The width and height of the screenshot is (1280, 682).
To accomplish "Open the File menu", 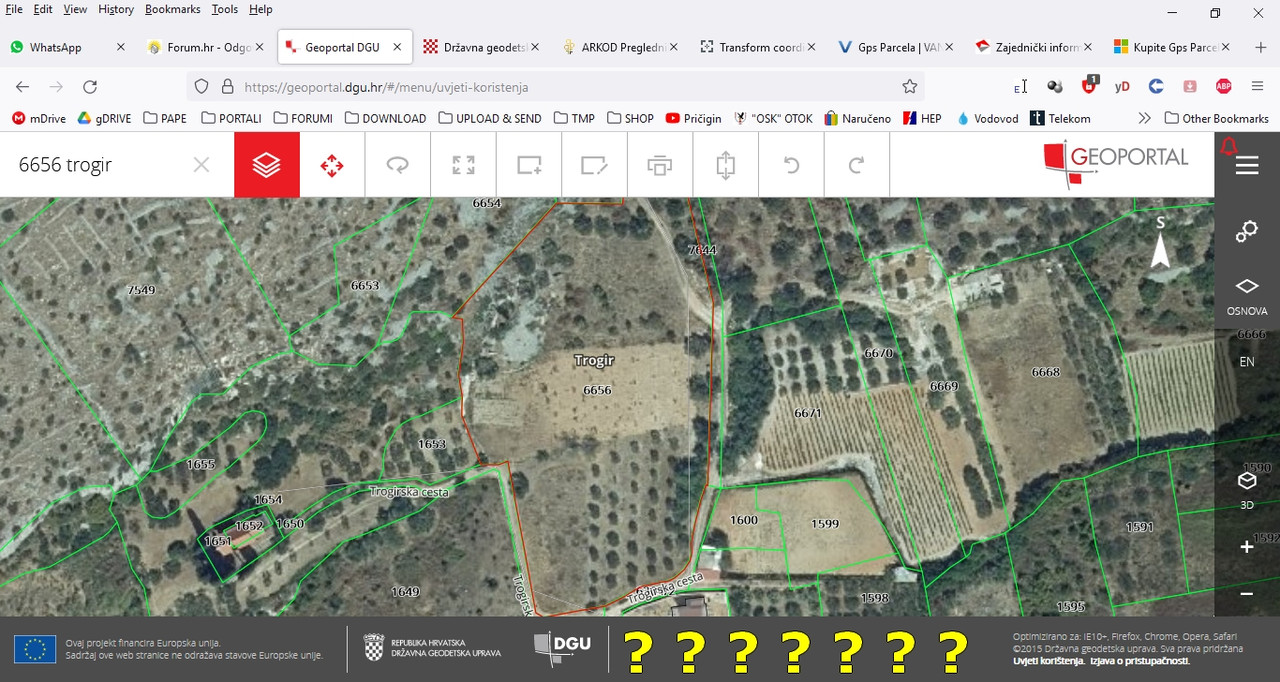I will coord(14,9).
